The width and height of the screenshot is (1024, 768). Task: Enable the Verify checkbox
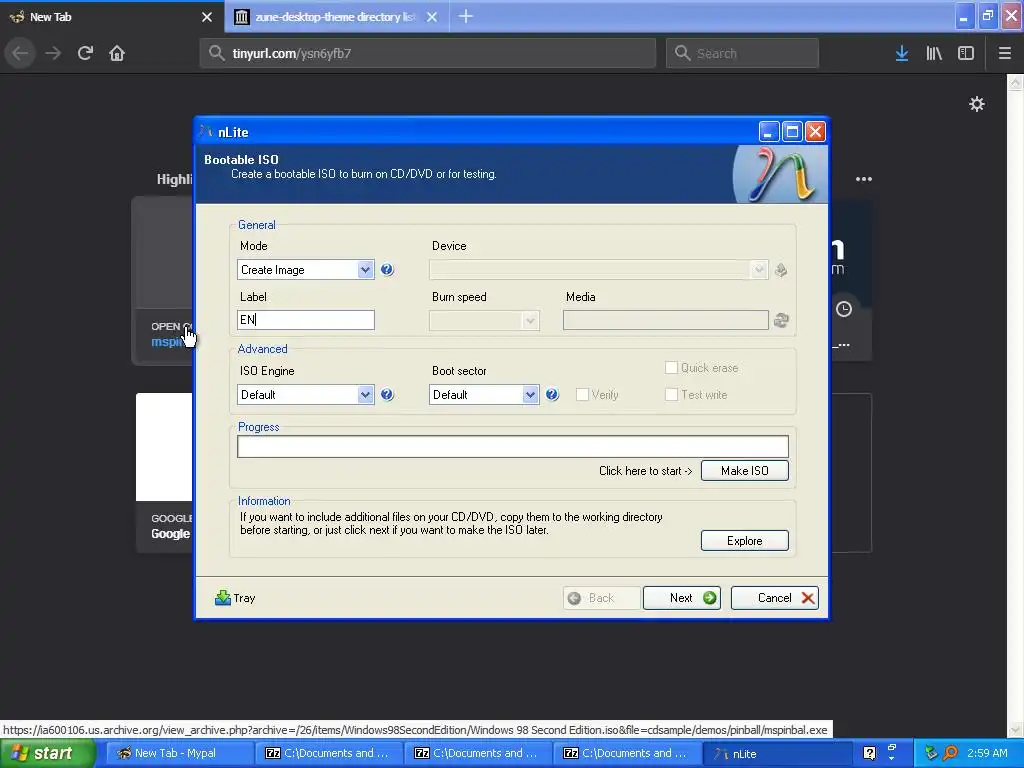coord(582,394)
